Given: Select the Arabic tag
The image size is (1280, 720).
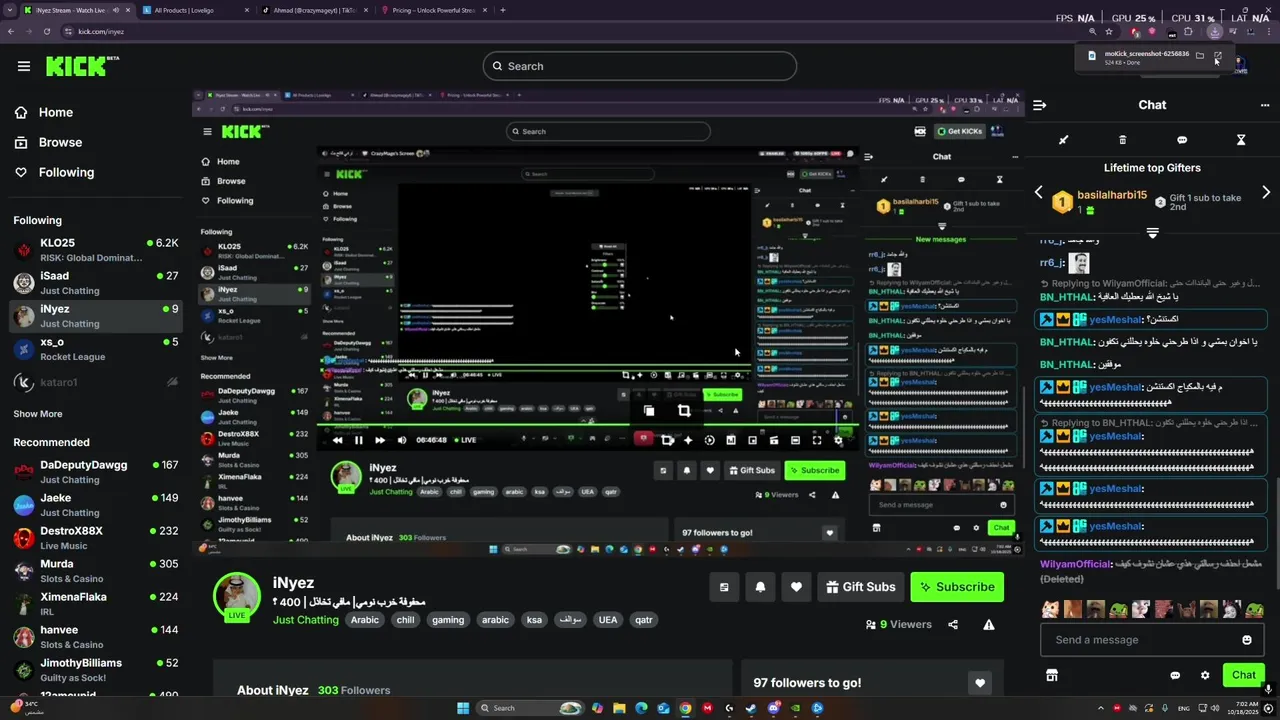Looking at the screenshot, I should 365,620.
